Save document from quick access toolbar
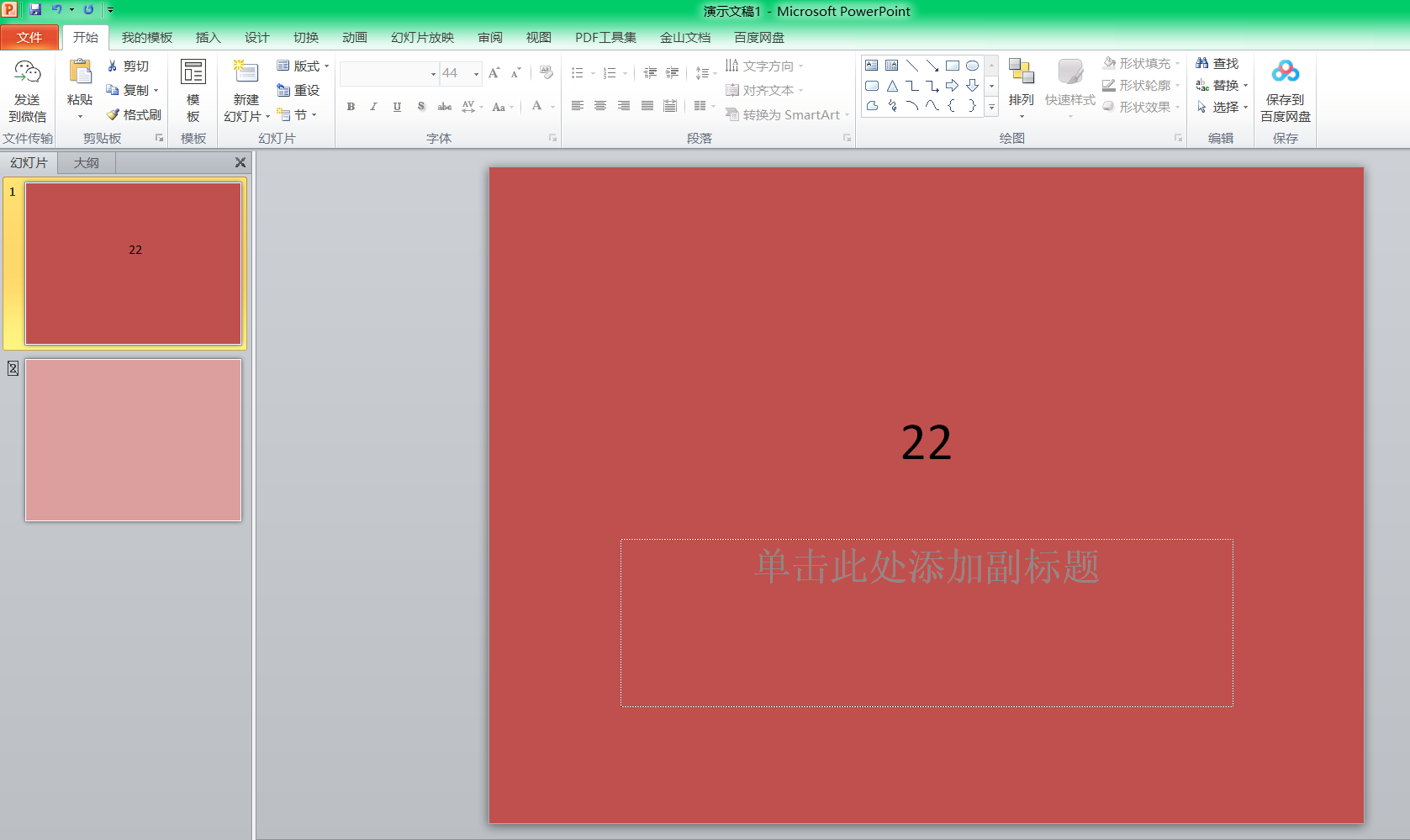 (x=35, y=9)
